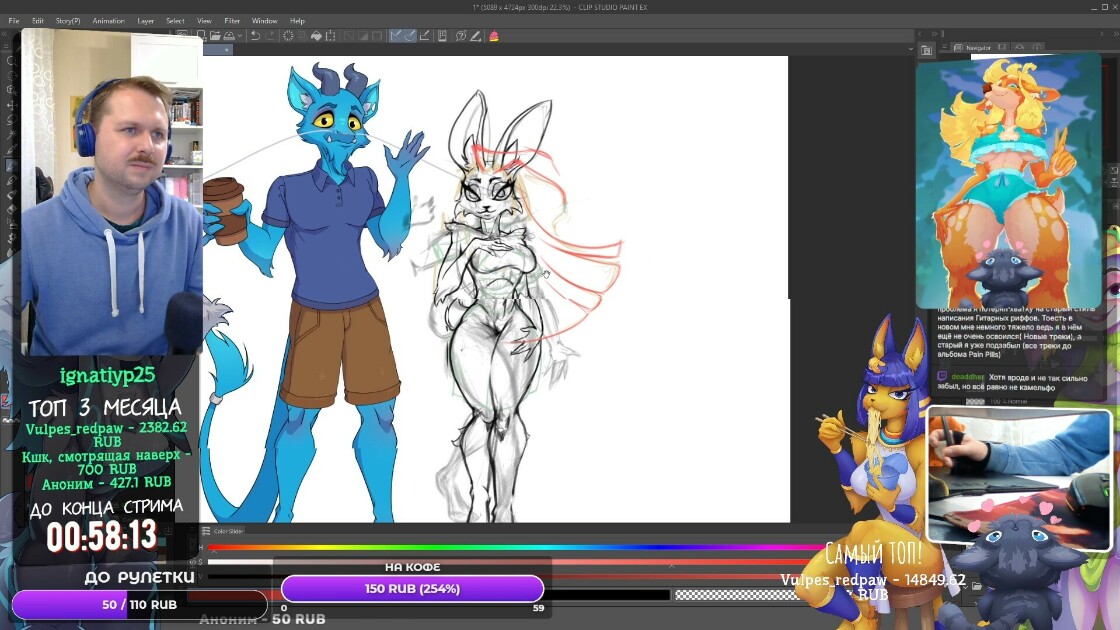The height and width of the screenshot is (630, 1120).
Task: Click the pen settings icon next to help
Action: pyautogui.click(x=476, y=36)
